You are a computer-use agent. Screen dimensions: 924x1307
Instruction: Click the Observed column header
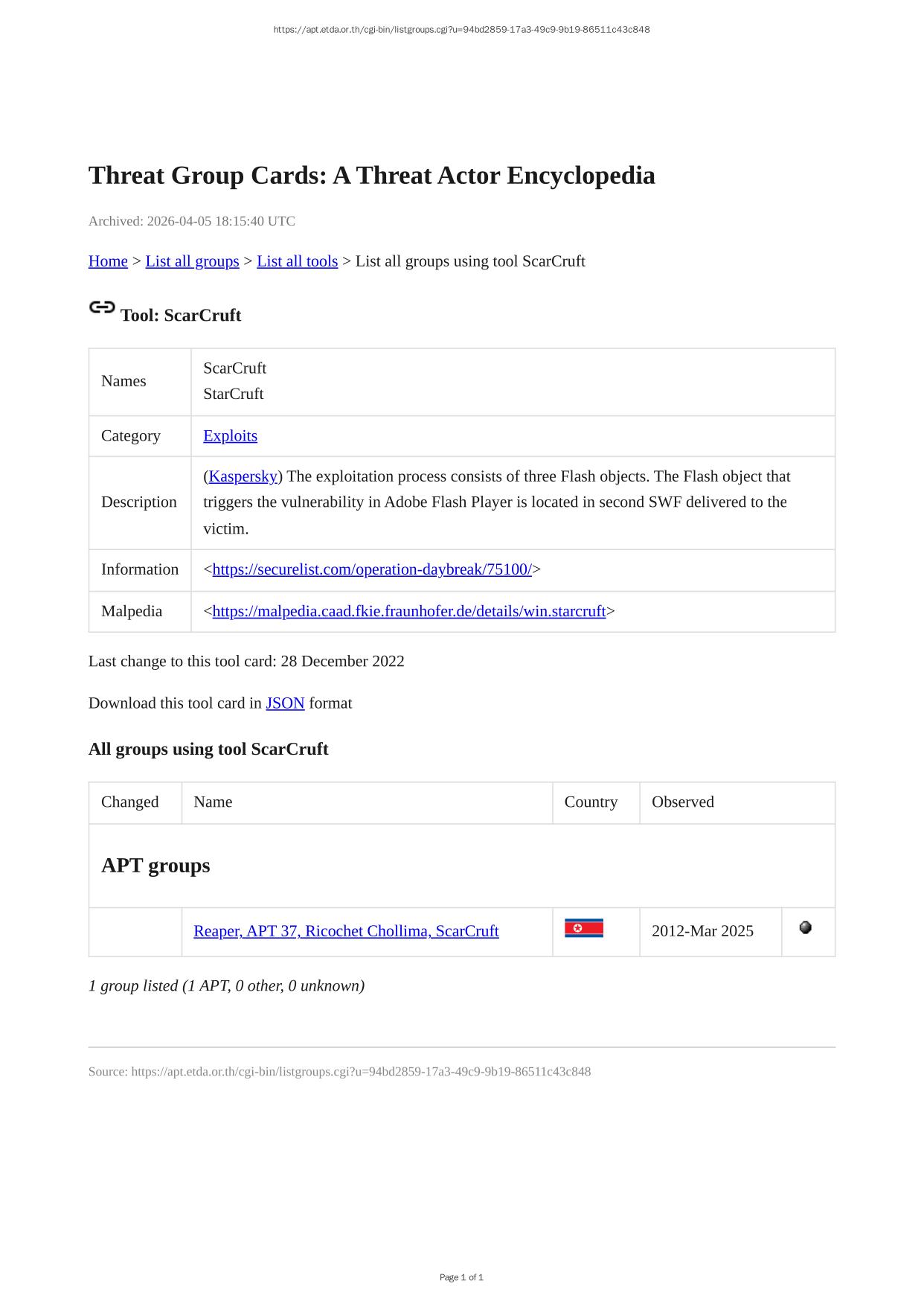click(x=682, y=802)
